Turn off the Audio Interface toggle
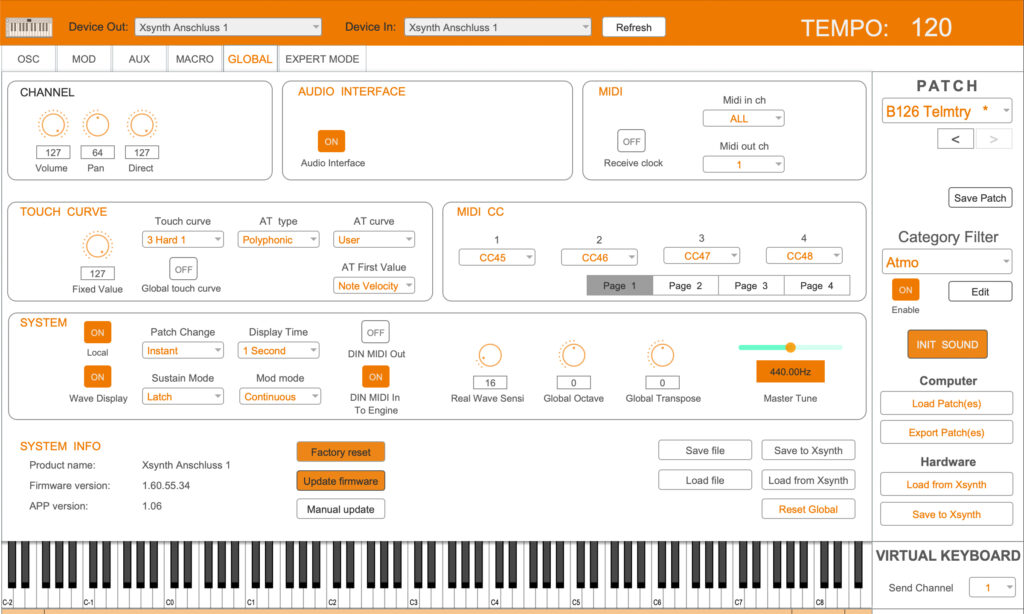 [x=331, y=142]
